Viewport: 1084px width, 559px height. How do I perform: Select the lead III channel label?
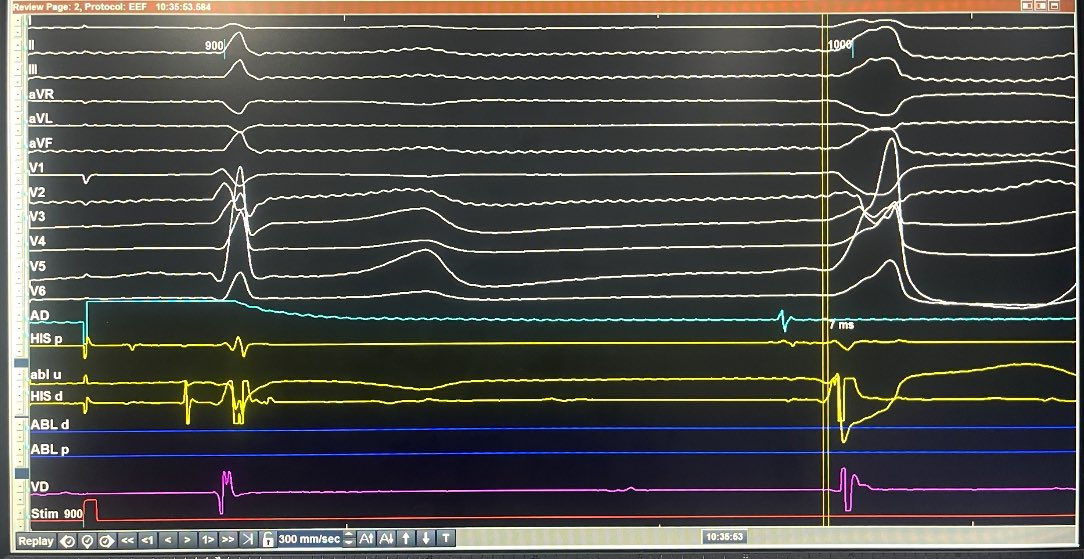coord(33,69)
